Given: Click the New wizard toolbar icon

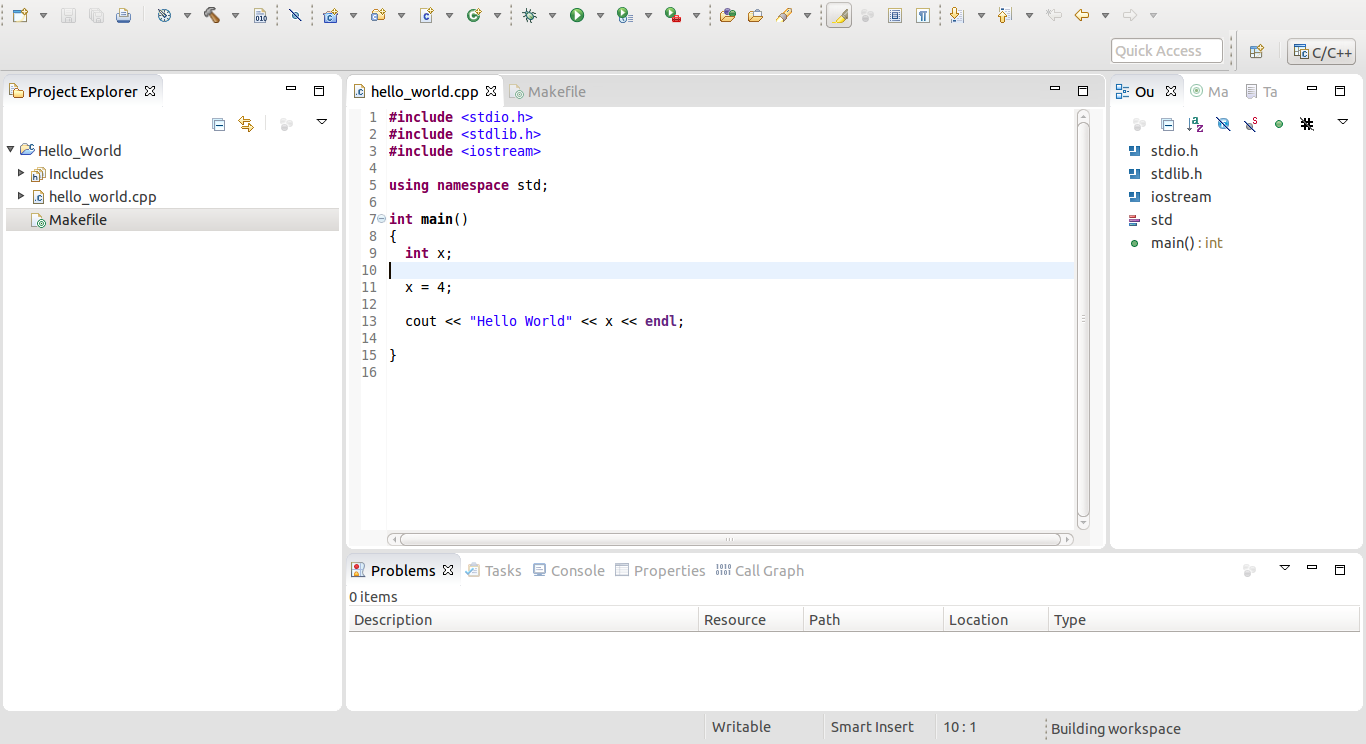Looking at the screenshot, I should click(20, 15).
